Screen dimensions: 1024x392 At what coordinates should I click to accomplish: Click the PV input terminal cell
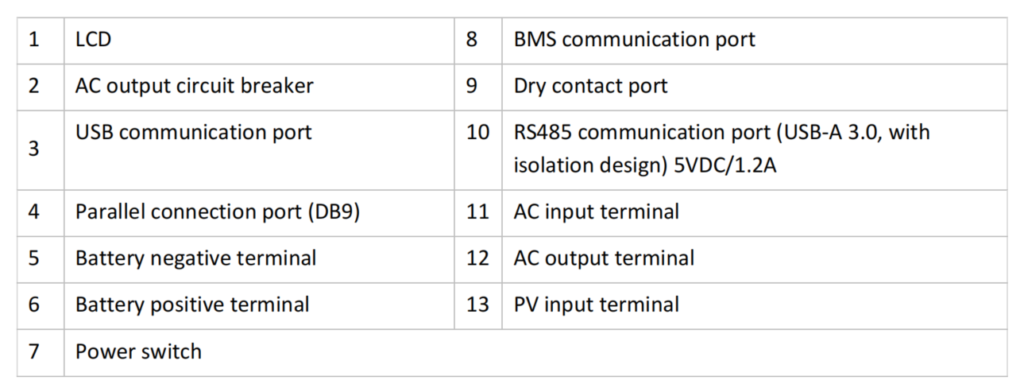click(754, 306)
